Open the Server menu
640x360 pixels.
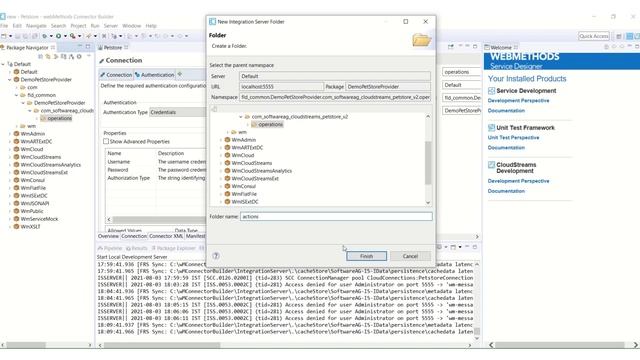point(111,26)
